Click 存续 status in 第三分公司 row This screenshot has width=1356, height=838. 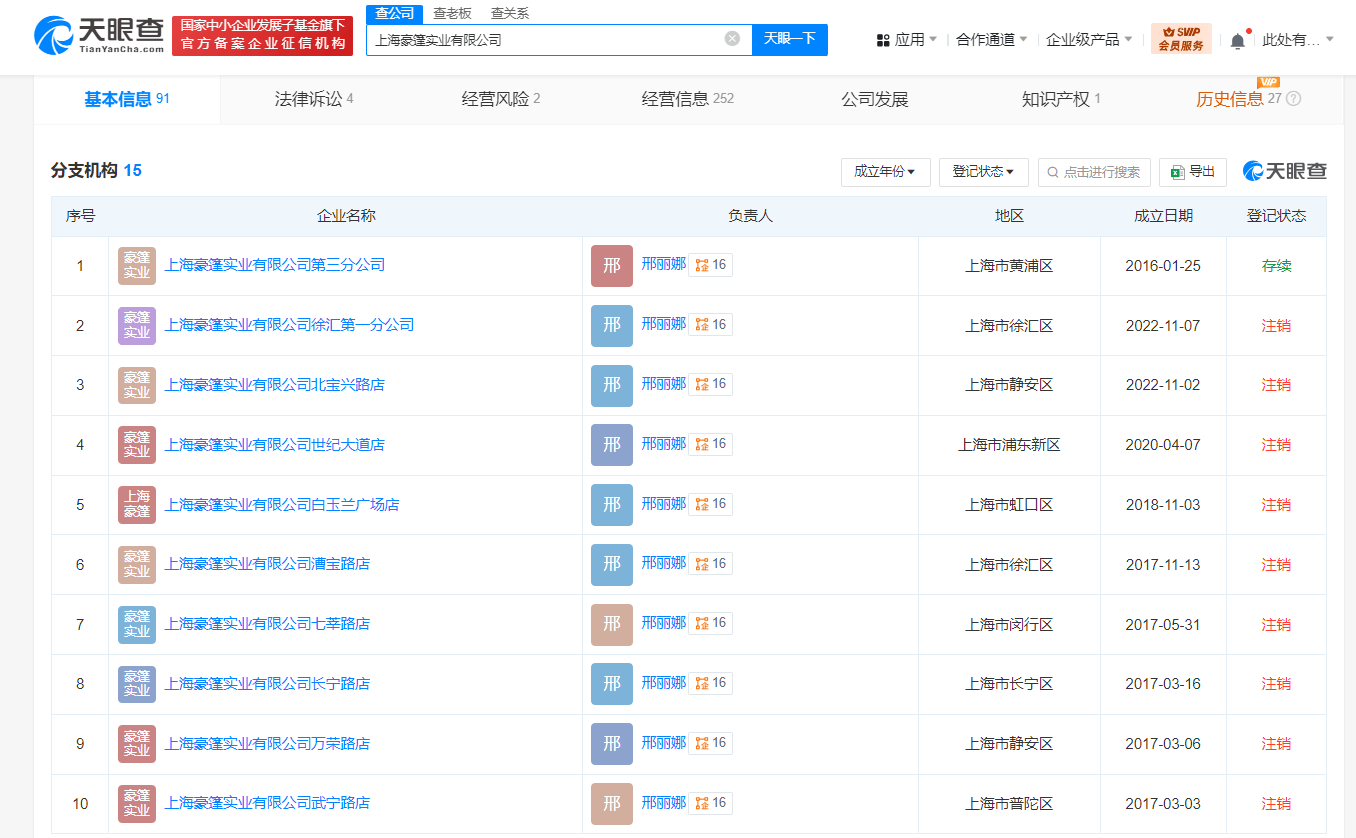point(1276,266)
